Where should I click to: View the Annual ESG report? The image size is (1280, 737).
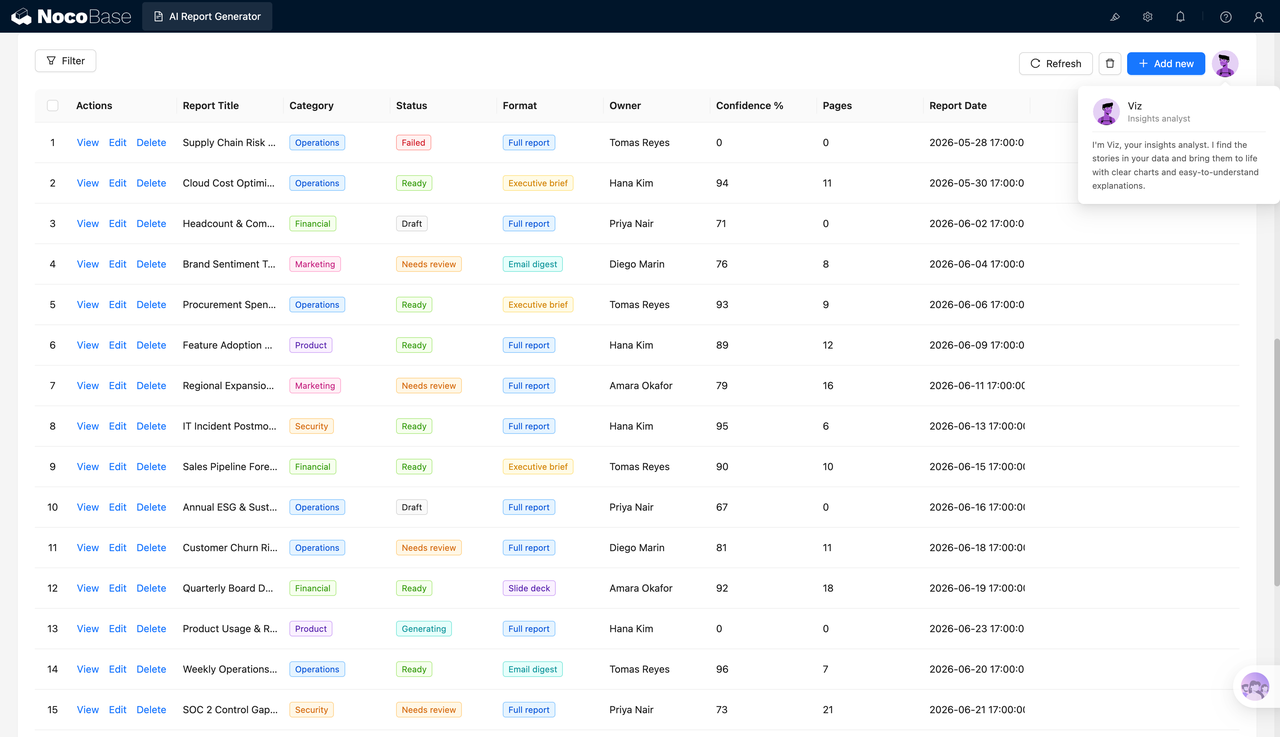[88, 507]
